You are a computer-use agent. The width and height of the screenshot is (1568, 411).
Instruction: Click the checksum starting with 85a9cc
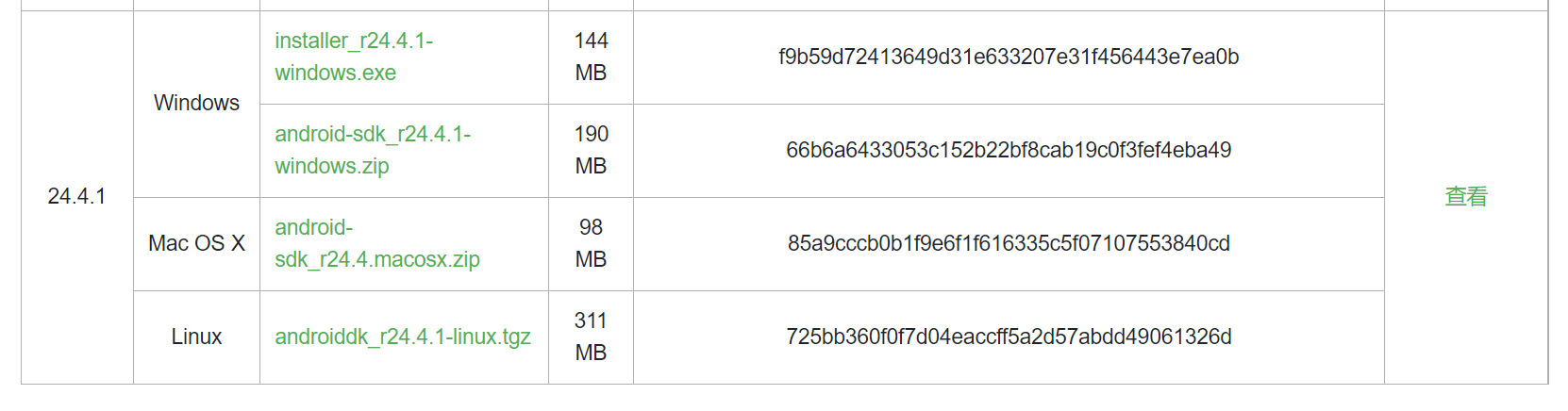[x=1009, y=243]
